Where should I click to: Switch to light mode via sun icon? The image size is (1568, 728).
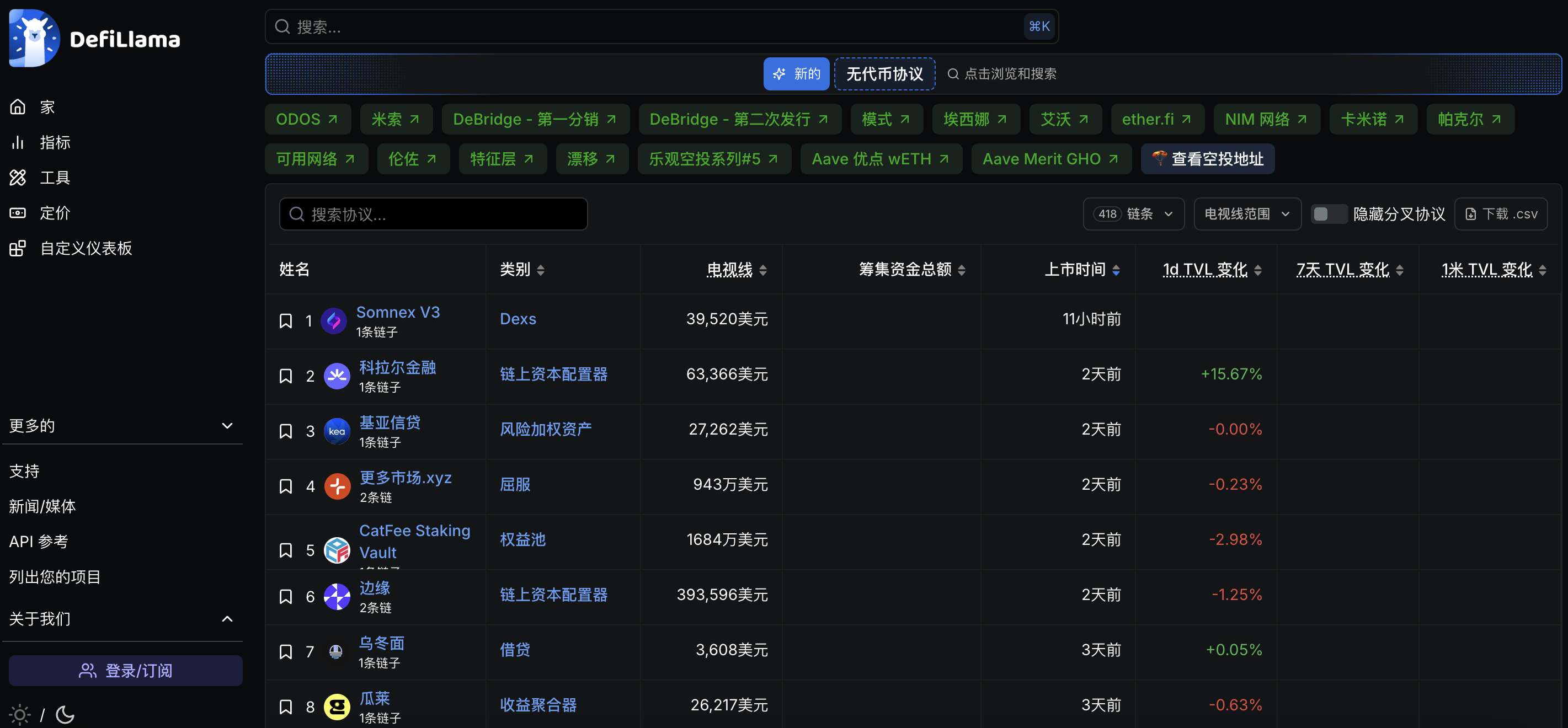[19, 714]
